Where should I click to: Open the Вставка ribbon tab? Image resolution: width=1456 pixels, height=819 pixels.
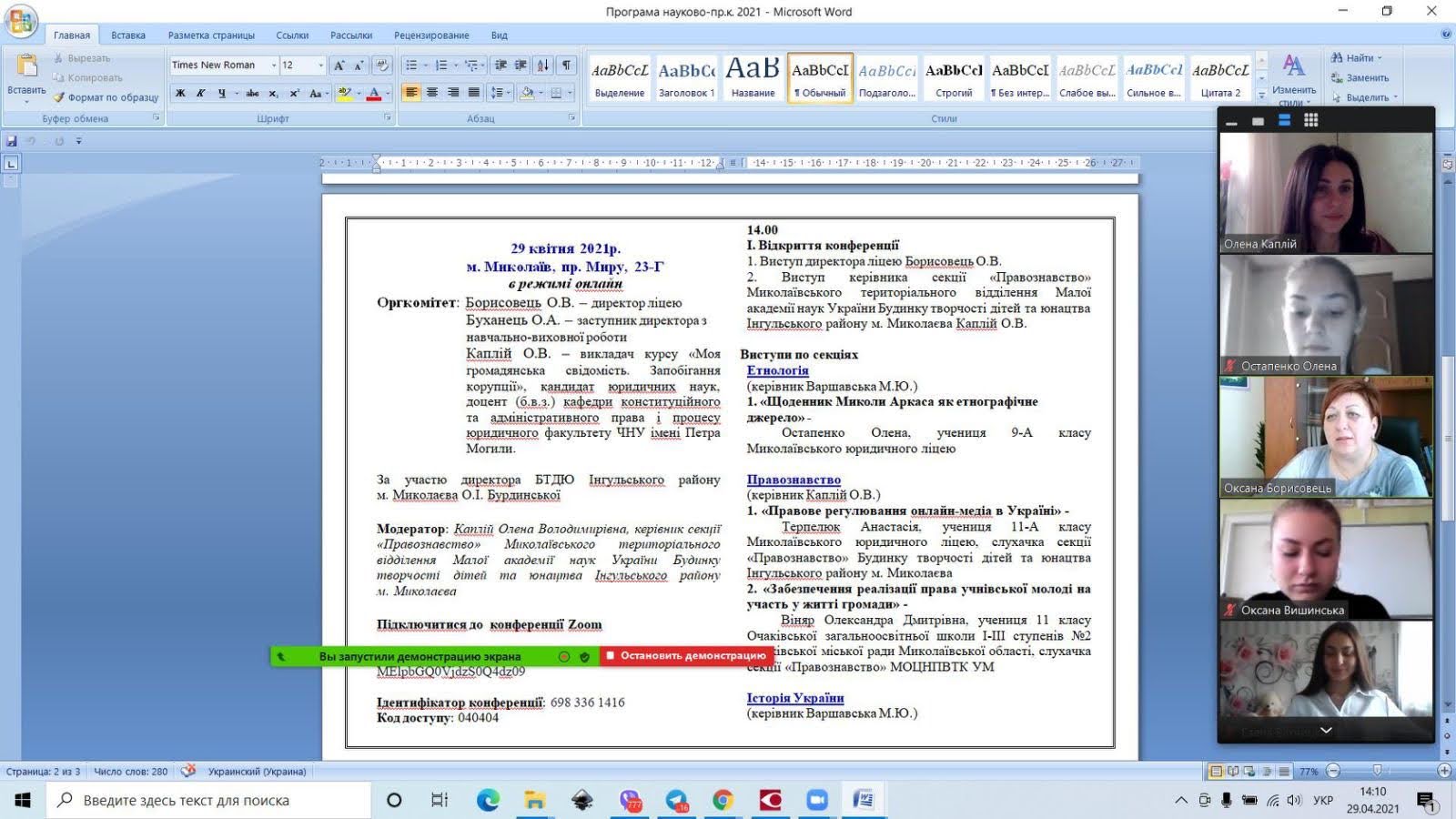(x=128, y=35)
